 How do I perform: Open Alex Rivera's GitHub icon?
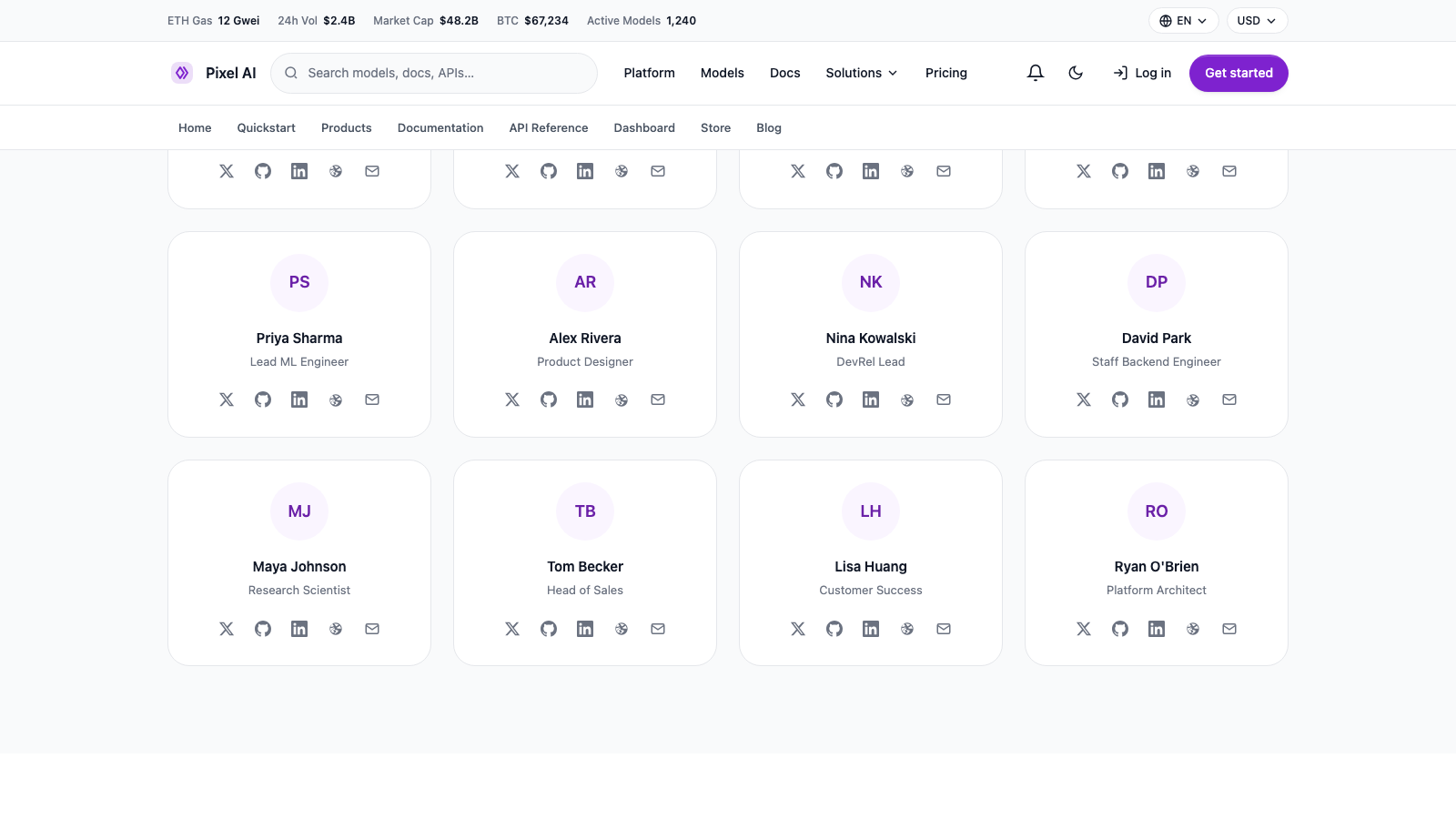point(549,399)
